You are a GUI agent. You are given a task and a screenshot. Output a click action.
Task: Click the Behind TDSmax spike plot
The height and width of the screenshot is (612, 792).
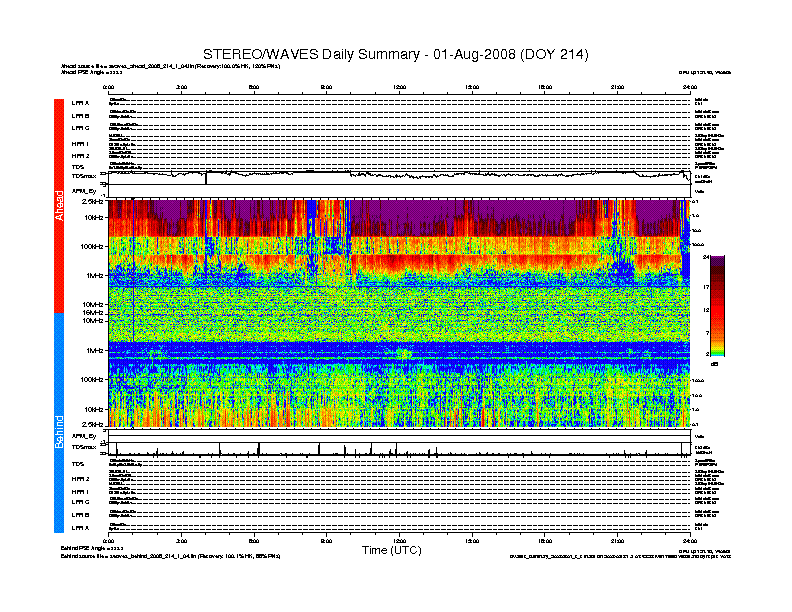[x=399, y=449]
